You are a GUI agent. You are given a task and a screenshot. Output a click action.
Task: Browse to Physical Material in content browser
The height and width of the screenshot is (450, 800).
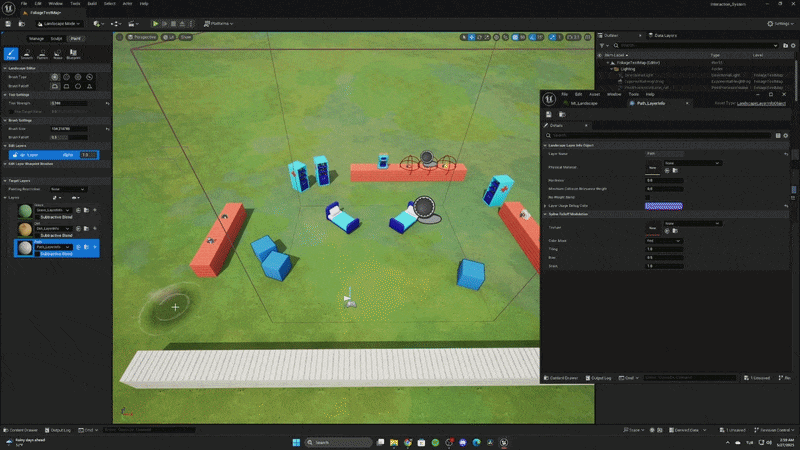click(675, 170)
